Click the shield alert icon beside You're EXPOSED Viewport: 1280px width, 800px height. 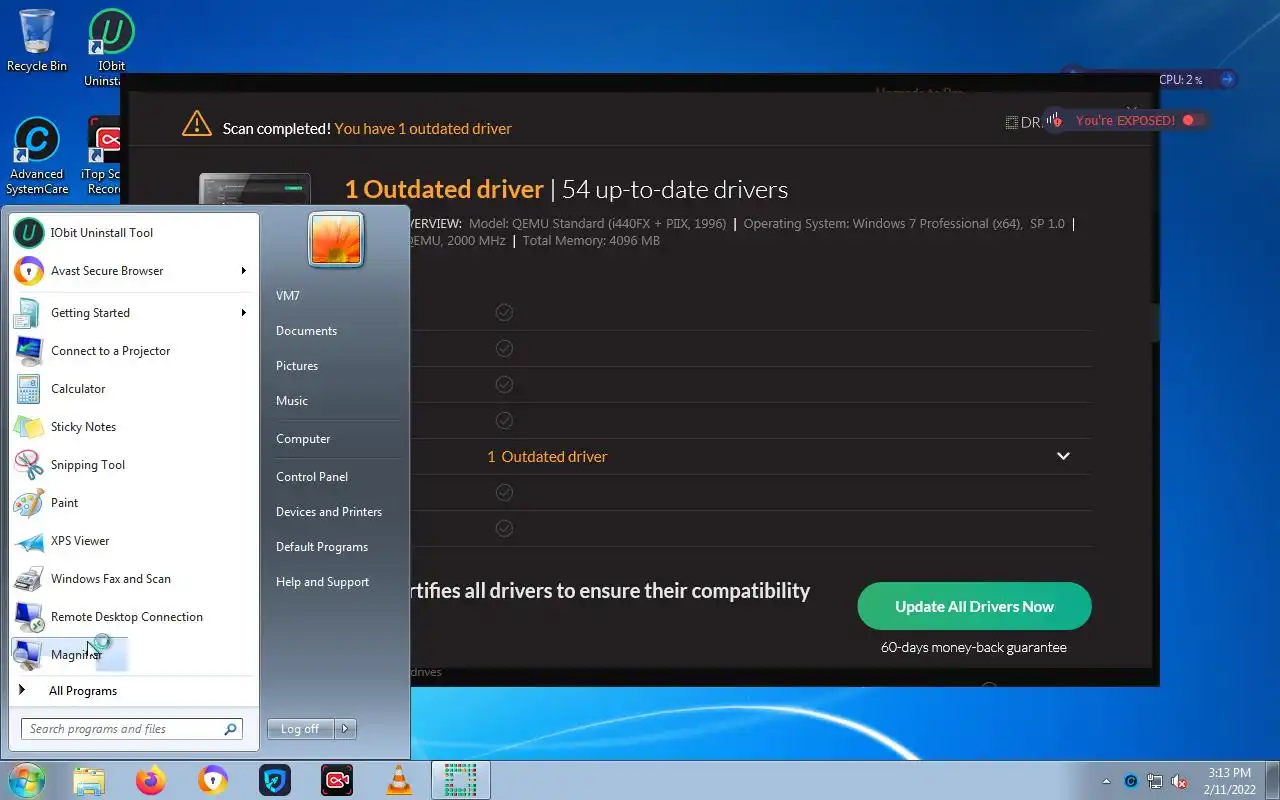click(1056, 120)
